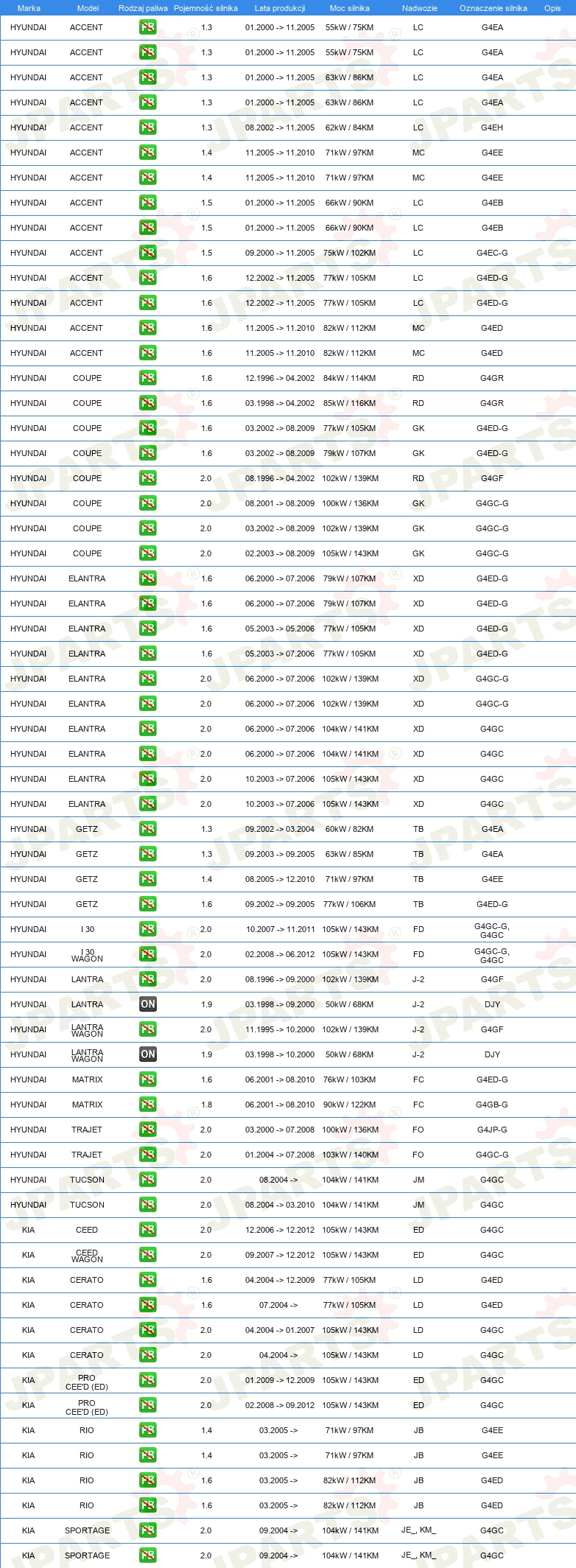Click the petrol icon in the Matrix 1.8 row

click(x=147, y=1105)
